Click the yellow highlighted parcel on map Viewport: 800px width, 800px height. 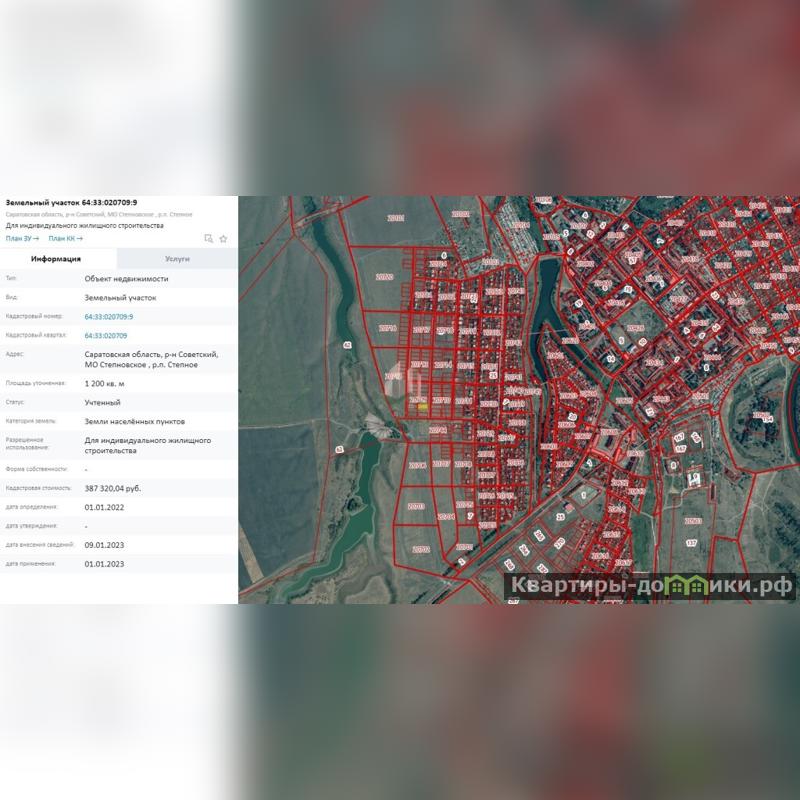(423, 407)
